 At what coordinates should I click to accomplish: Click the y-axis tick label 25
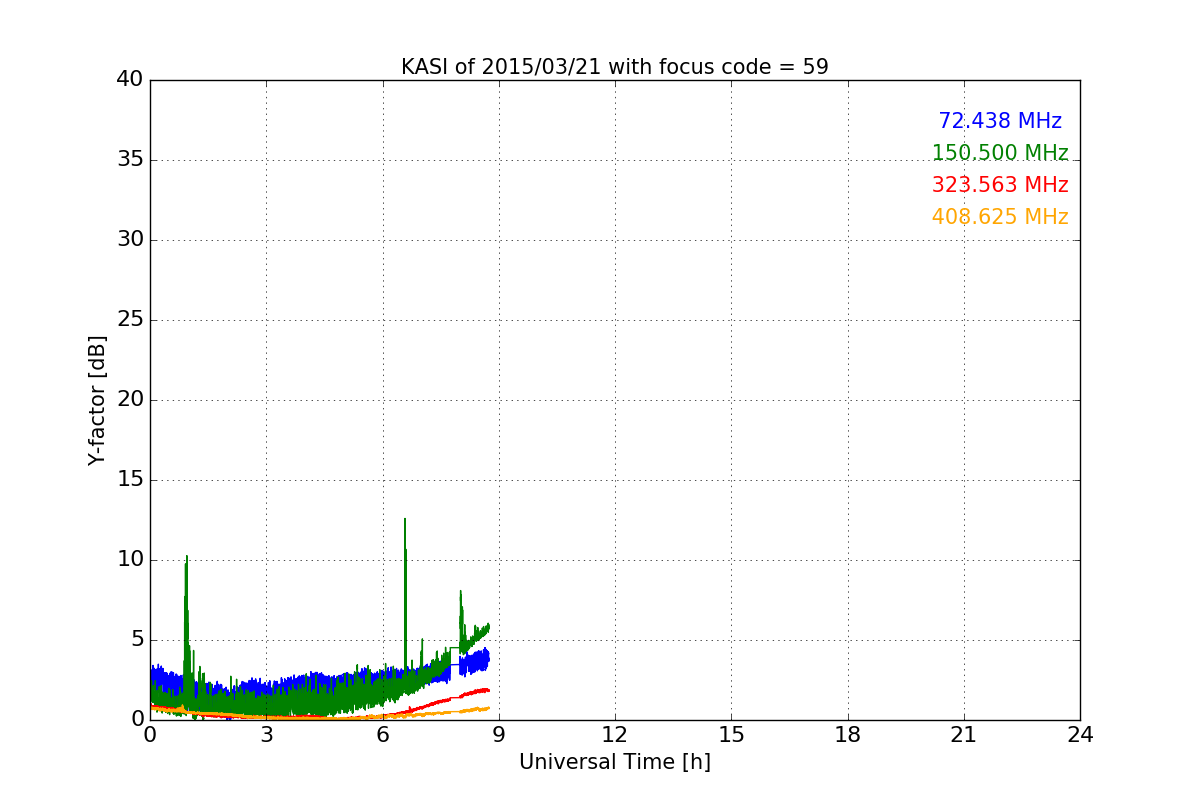[130, 320]
